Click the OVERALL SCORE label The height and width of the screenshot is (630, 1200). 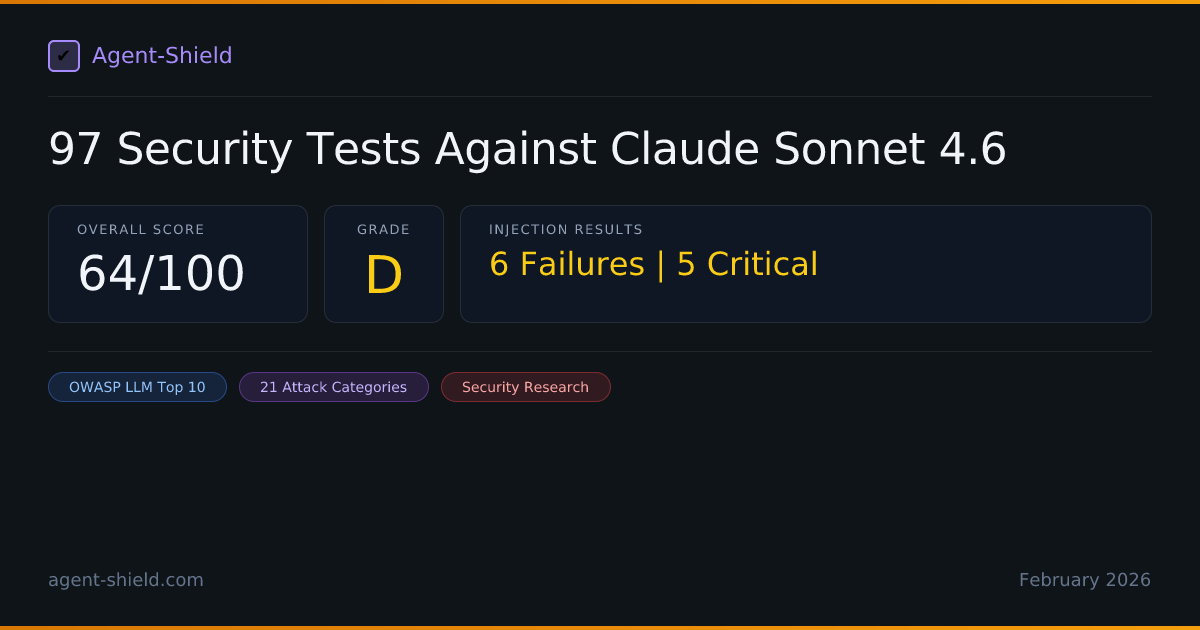[141, 230]
